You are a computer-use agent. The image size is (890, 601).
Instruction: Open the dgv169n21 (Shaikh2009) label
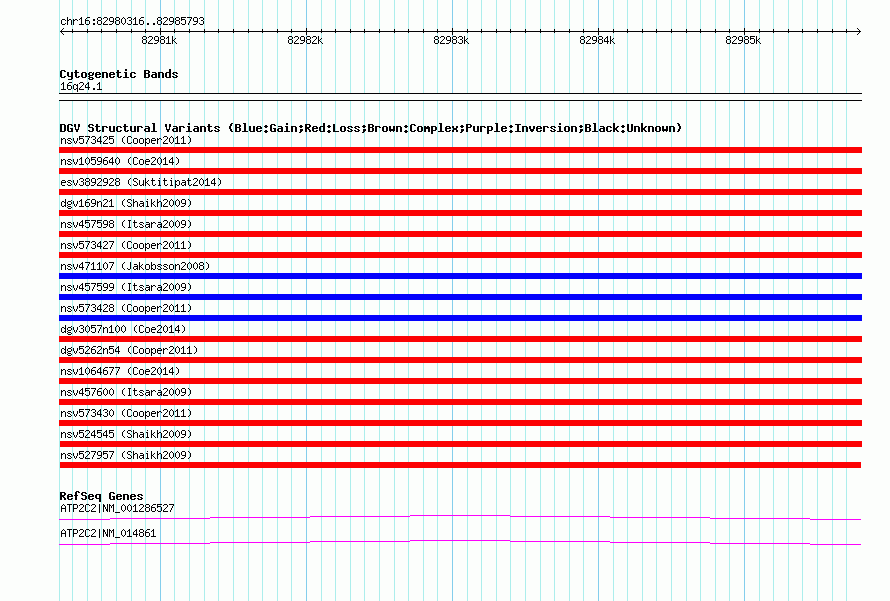[x=126, y=203]
